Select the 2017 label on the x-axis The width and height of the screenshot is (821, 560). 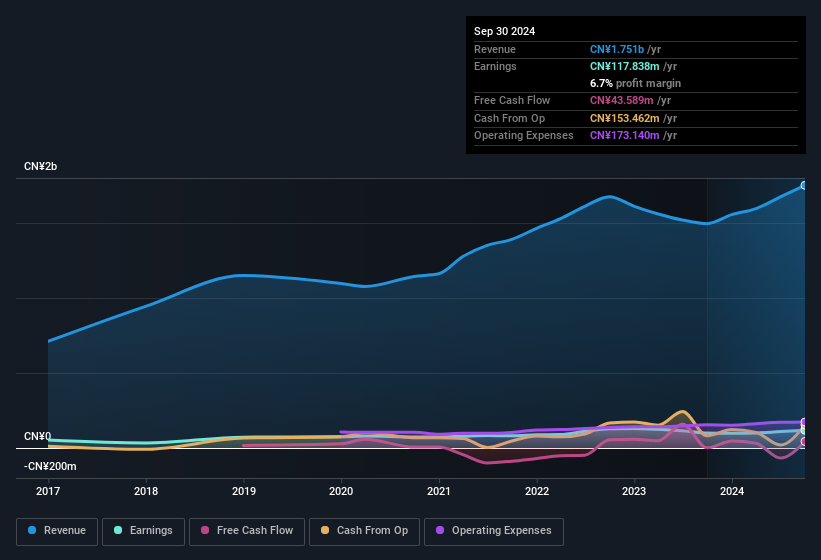coord(48,491)
